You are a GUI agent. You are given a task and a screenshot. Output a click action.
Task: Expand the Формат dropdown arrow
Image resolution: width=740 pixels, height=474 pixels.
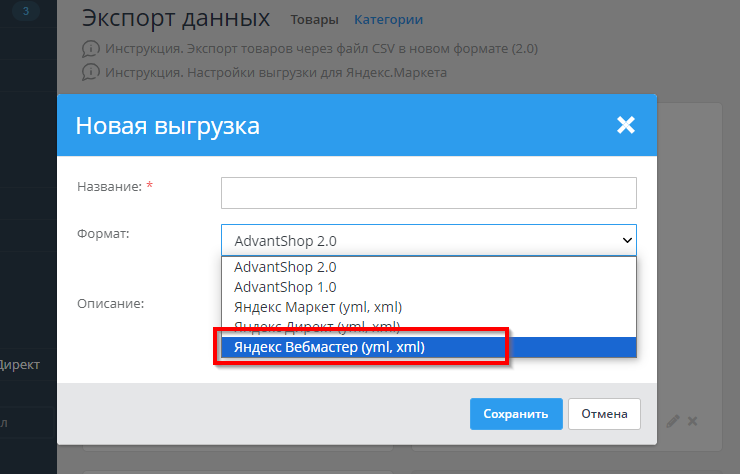click(627, 240)
